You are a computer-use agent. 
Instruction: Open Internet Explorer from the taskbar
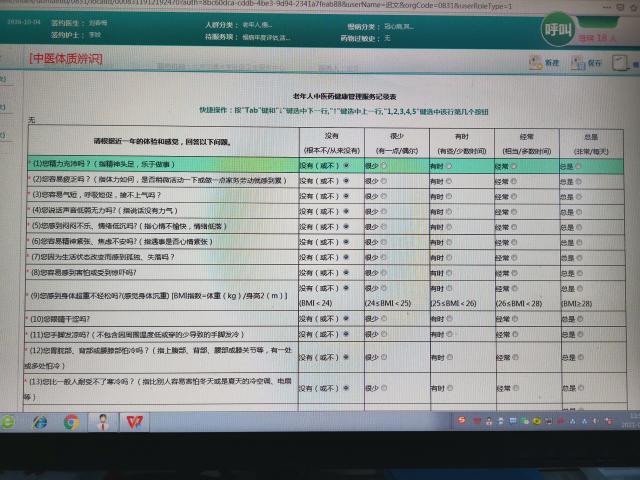(x=40, y=421)
